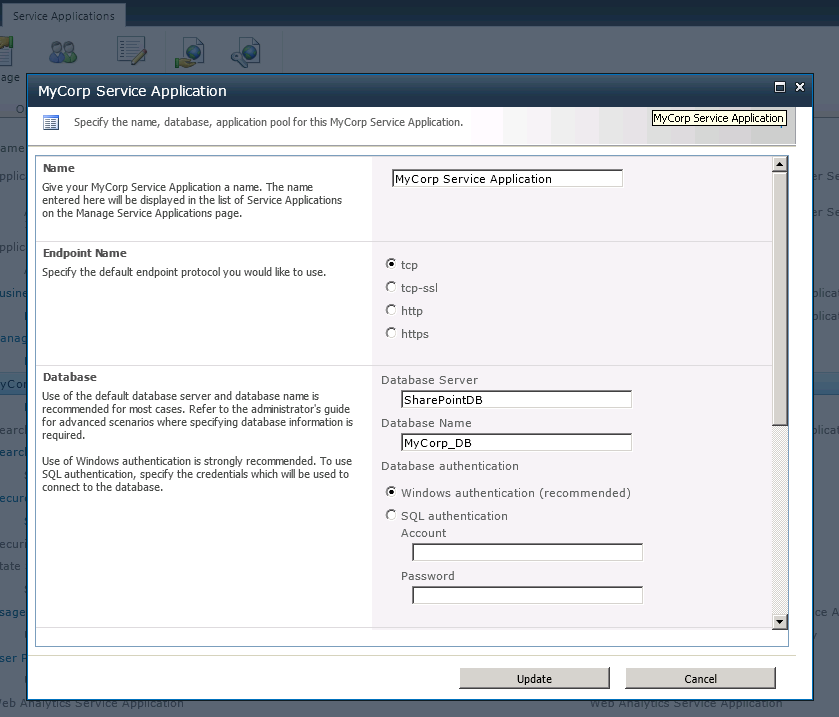
Task: Click the Properties form-and-pencil ribbon icon
Action: (x=132, y=52)
